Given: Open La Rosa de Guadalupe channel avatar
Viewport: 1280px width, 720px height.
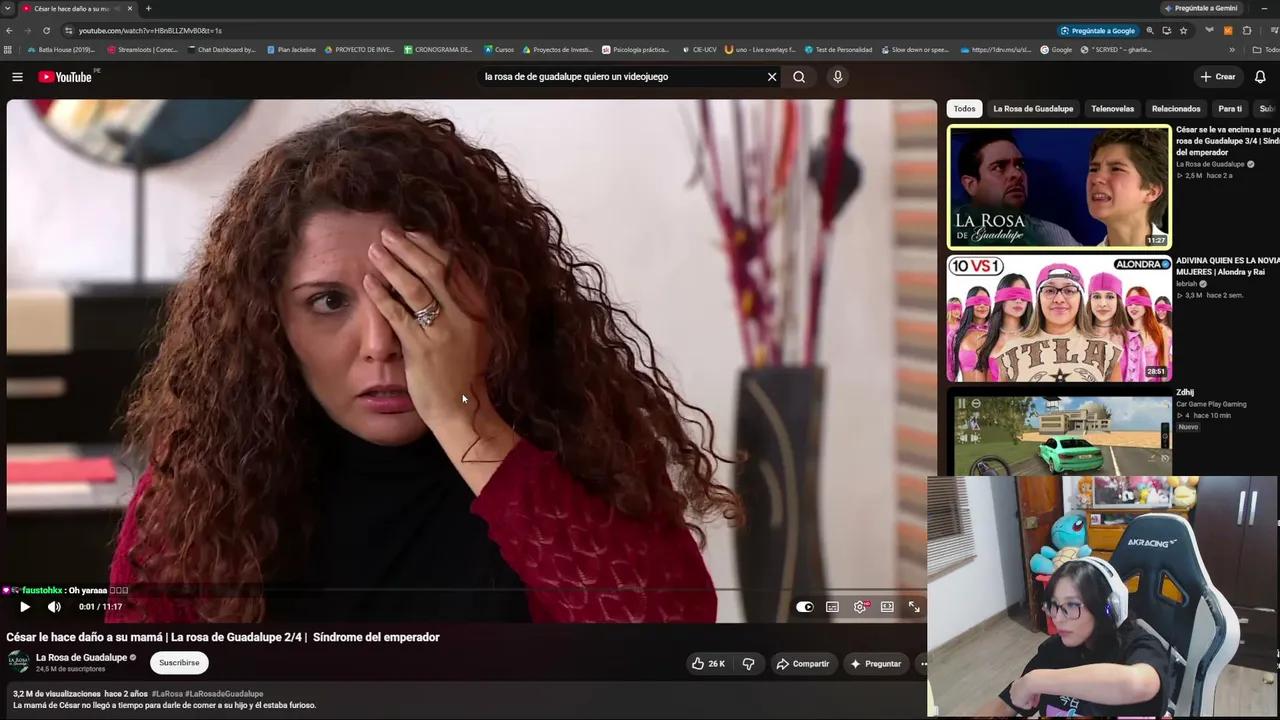Looking at the screenshot, I should pyautogui.click(x=19, y=662).
